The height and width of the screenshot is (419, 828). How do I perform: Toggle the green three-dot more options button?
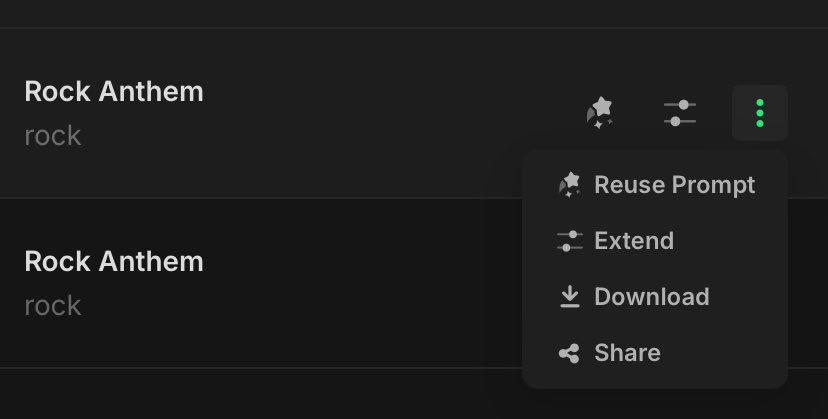pyautogui.click(x=760, y=113)
